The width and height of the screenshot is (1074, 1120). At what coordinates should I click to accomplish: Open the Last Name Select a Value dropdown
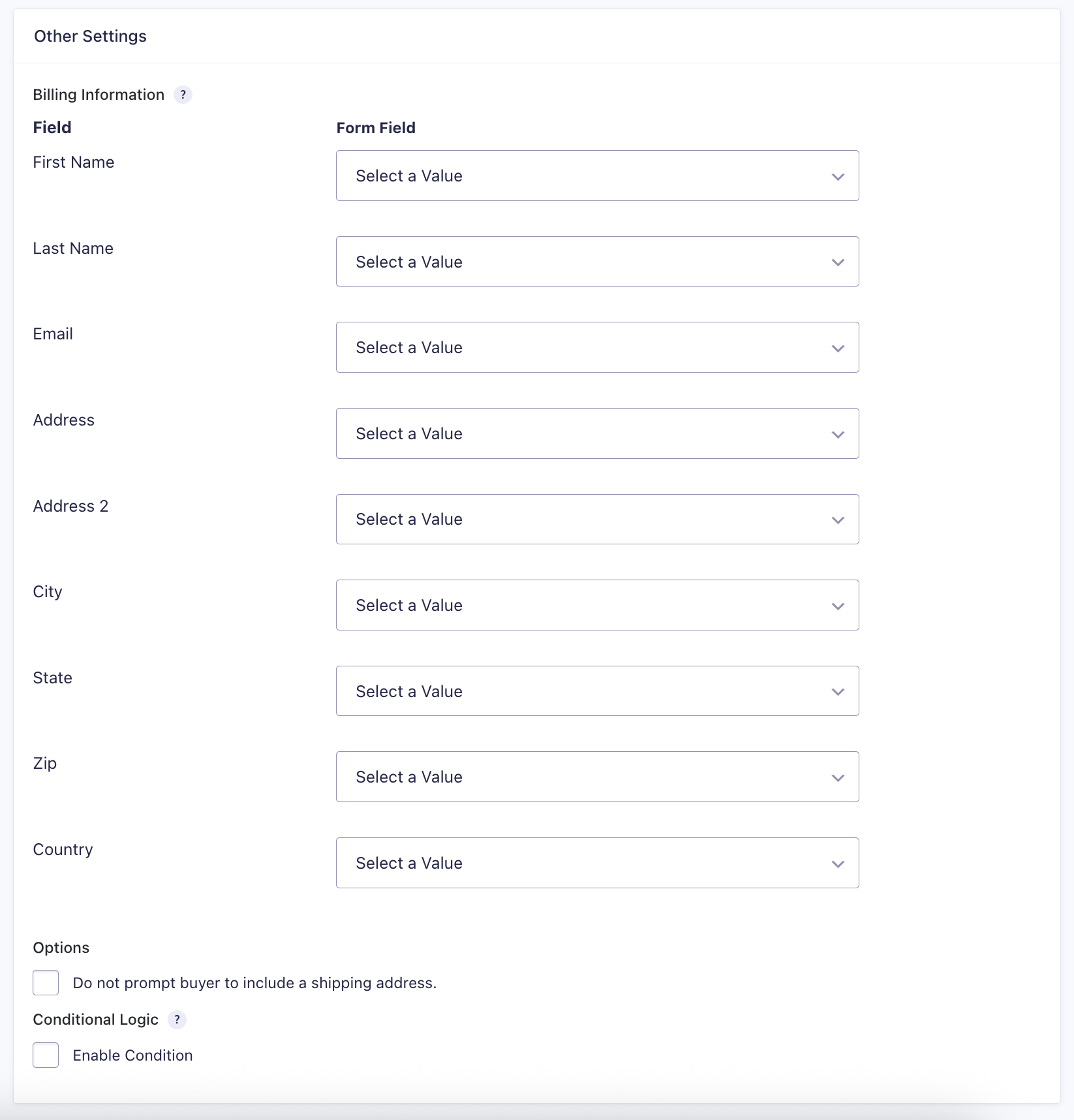click(x=596, y=262)
